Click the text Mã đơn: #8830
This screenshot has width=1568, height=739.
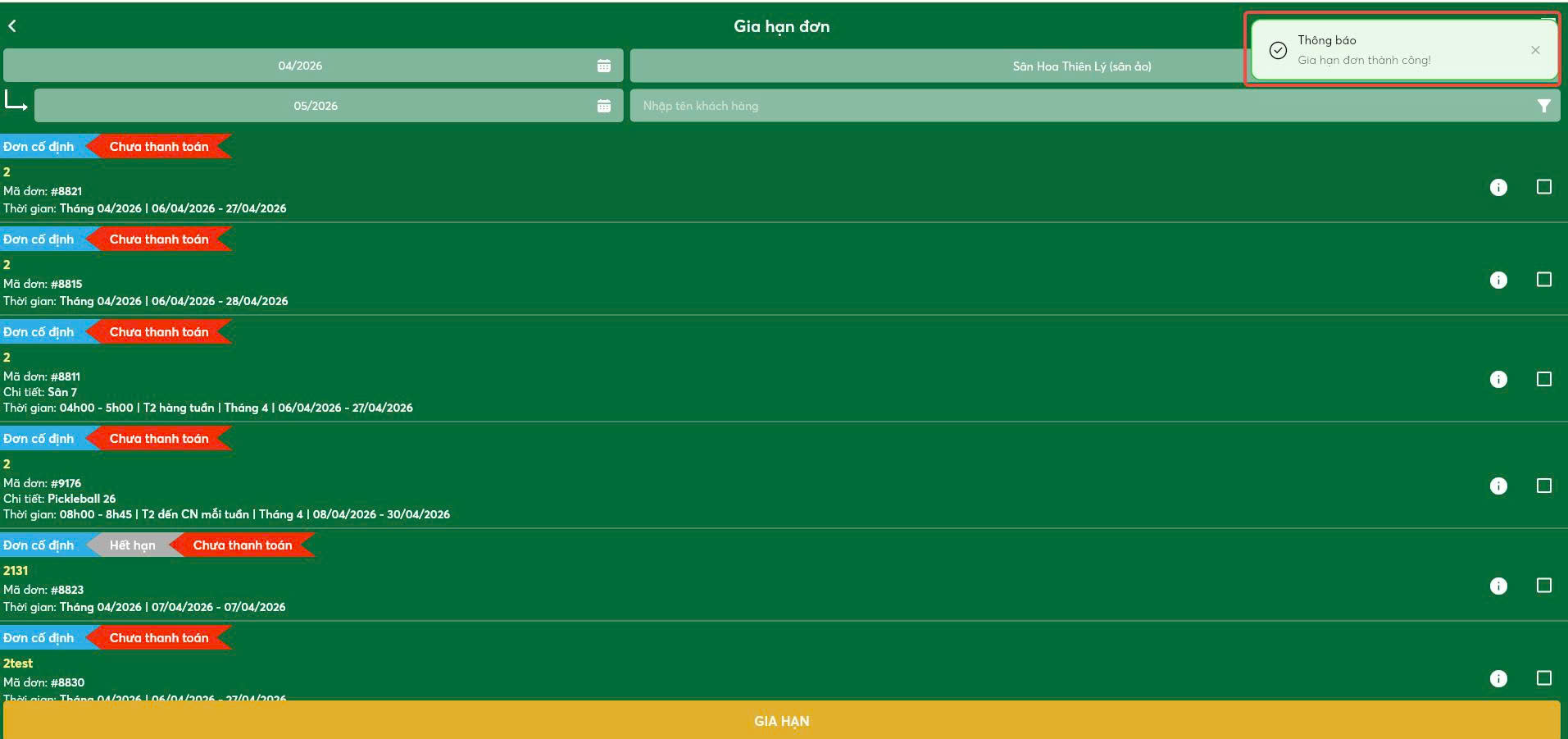pos(44,682)
